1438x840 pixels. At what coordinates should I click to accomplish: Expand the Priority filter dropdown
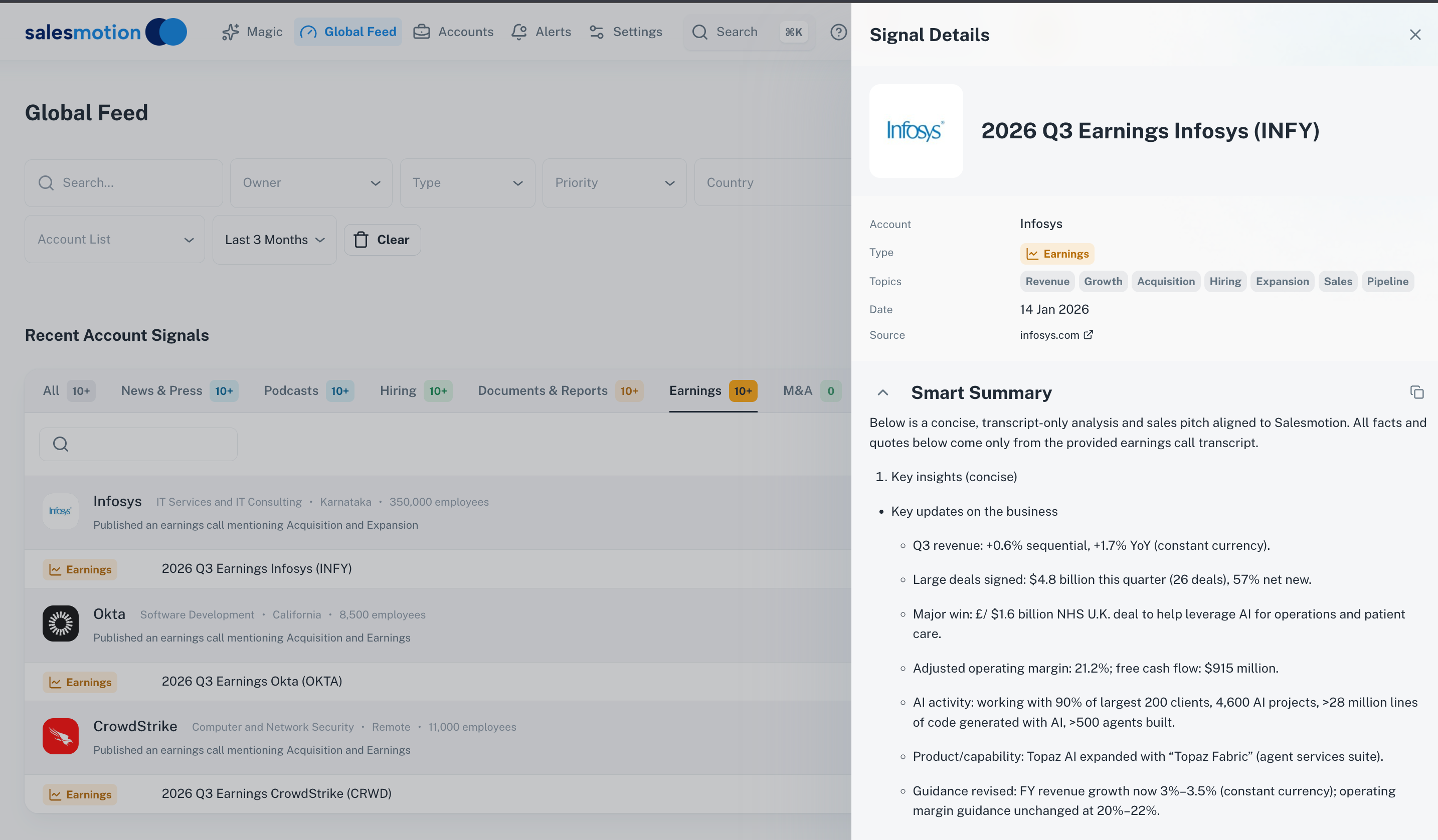pos(614,183)
